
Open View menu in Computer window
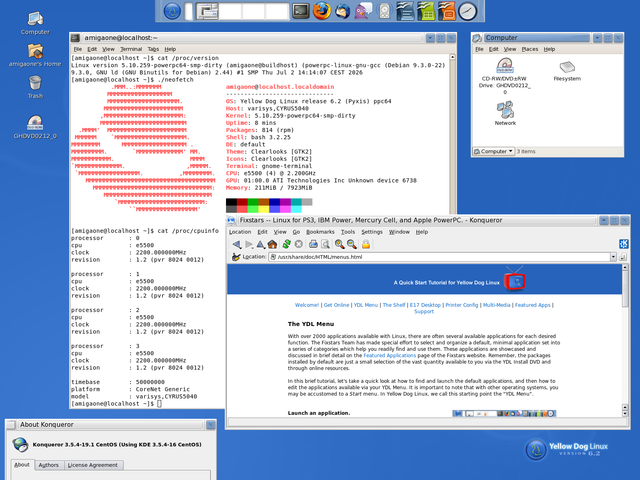click(510, 49)
